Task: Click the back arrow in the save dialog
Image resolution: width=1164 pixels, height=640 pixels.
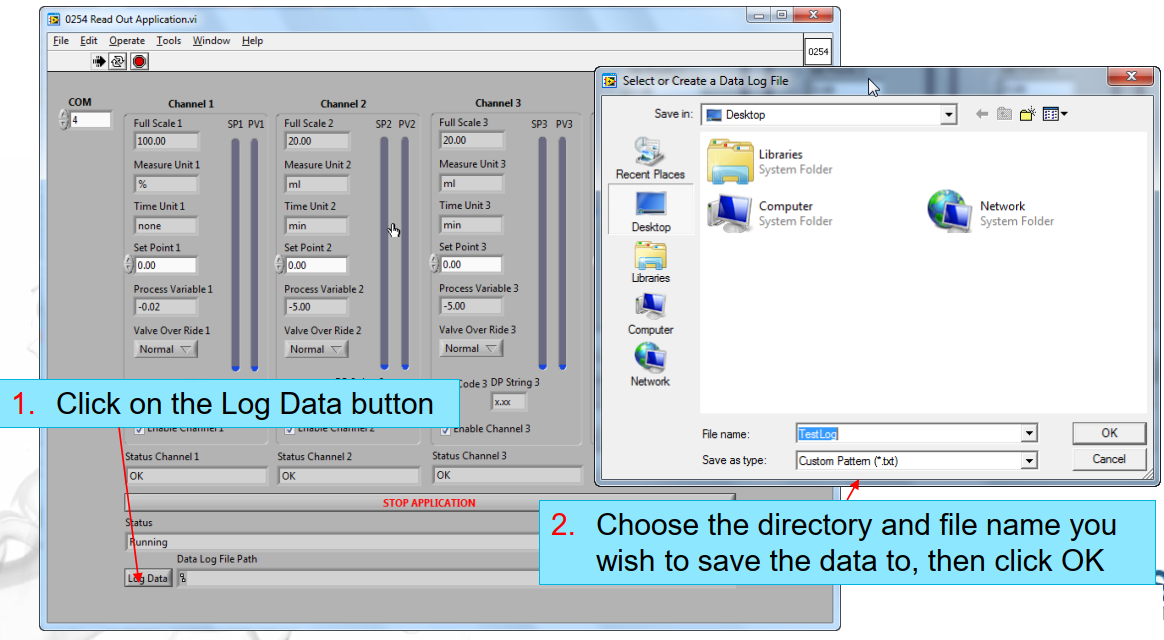Action: point(981,113)
